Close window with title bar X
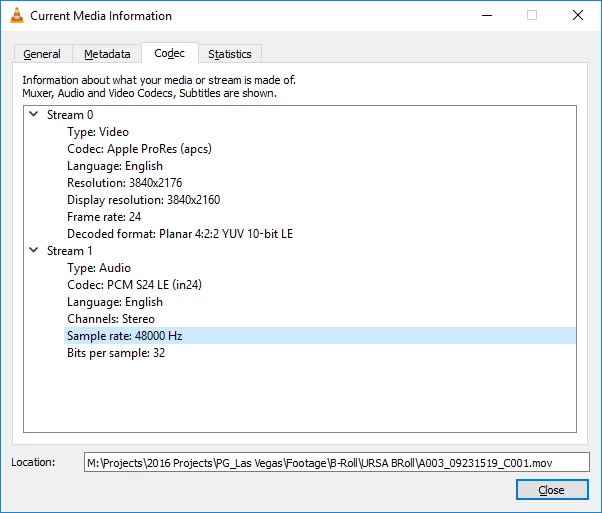This screenshot has height=513, width=602. coord(577,15)
